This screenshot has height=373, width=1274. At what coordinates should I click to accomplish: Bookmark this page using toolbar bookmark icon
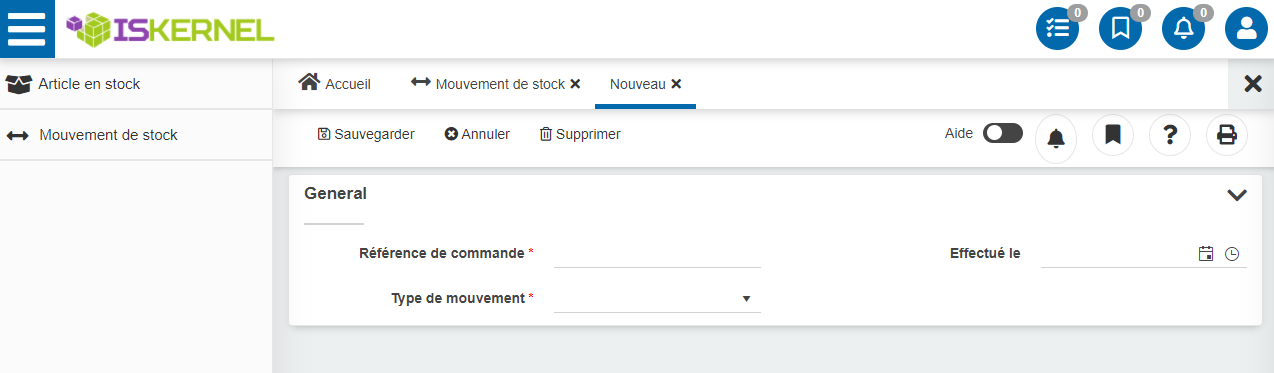pos(1113,134)
